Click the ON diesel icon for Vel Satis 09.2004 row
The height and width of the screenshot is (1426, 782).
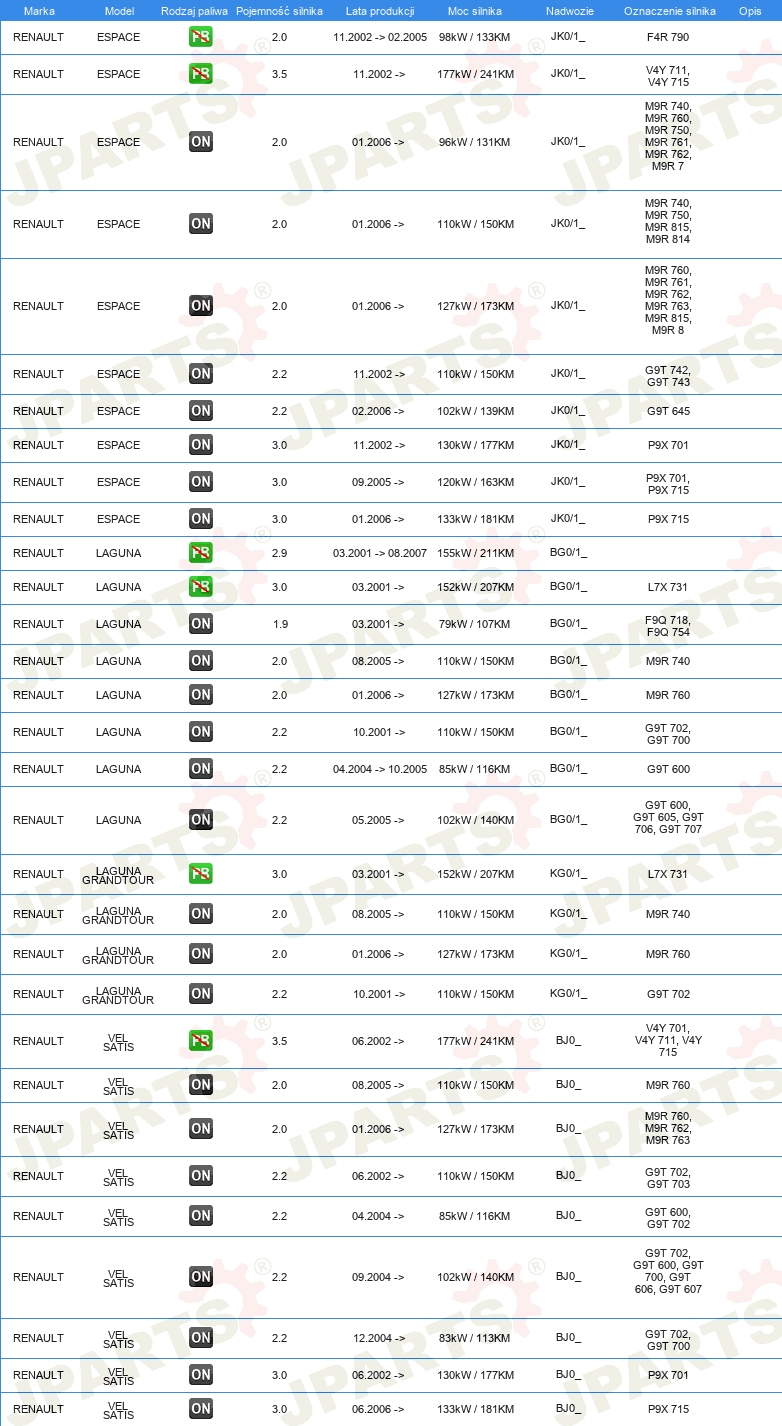point(201,1277)
